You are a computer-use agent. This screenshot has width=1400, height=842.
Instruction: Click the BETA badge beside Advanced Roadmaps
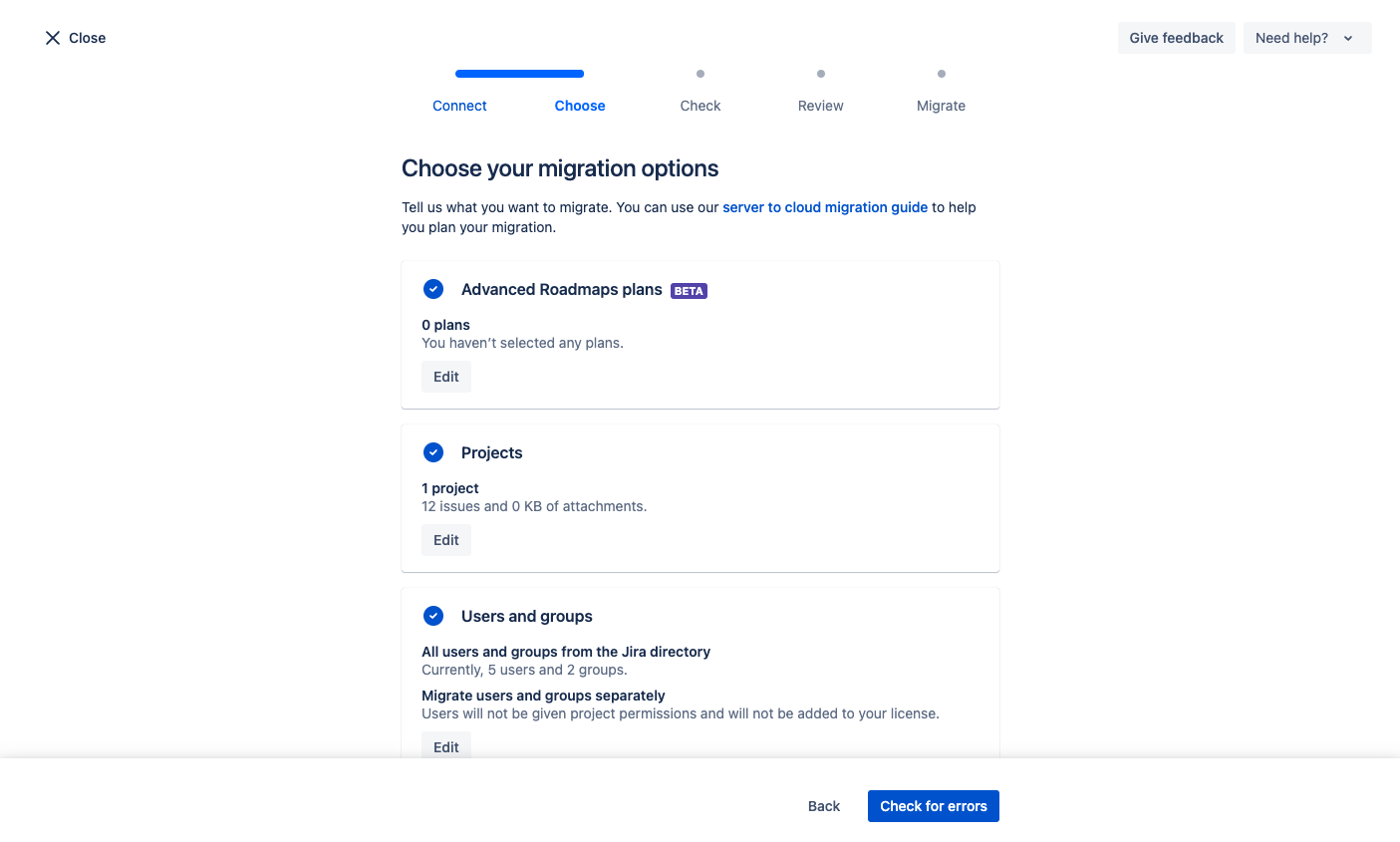[689, 291]
